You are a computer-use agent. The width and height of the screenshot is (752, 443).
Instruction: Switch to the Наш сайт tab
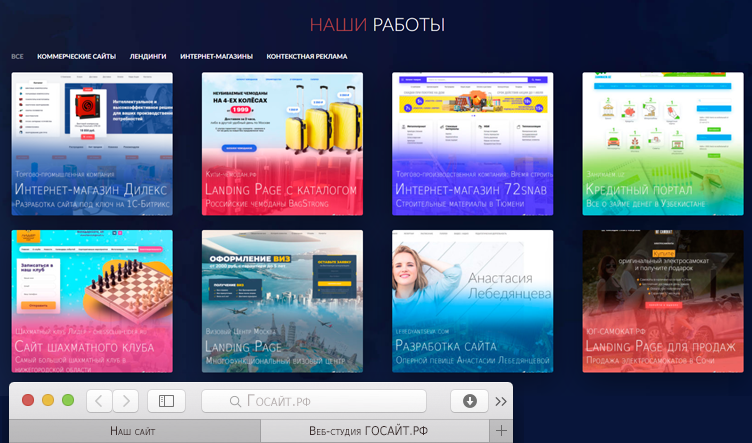[x=133, y=431]
